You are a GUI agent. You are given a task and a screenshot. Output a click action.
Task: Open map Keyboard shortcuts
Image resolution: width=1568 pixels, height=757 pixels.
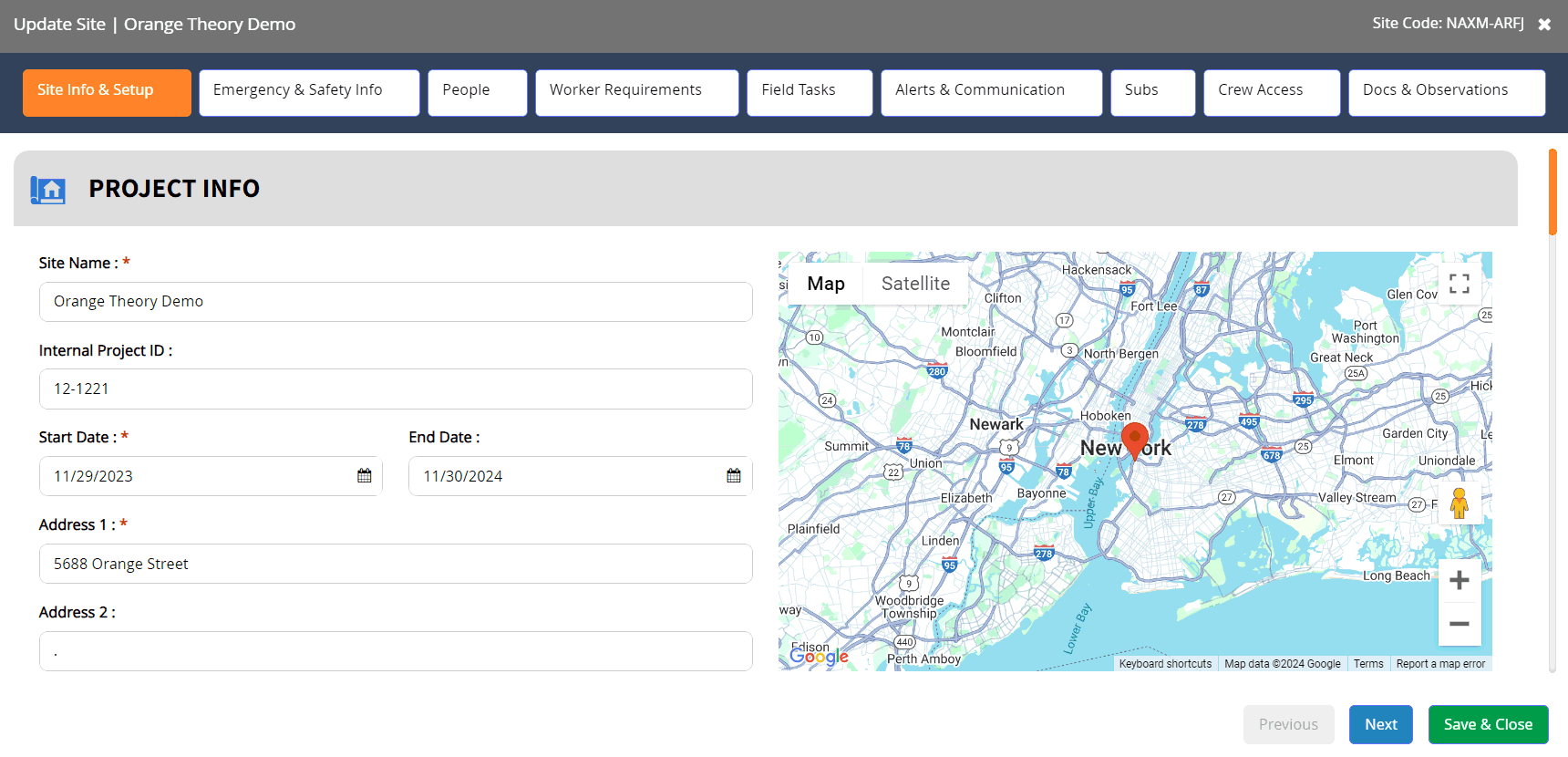[1165, 664]
